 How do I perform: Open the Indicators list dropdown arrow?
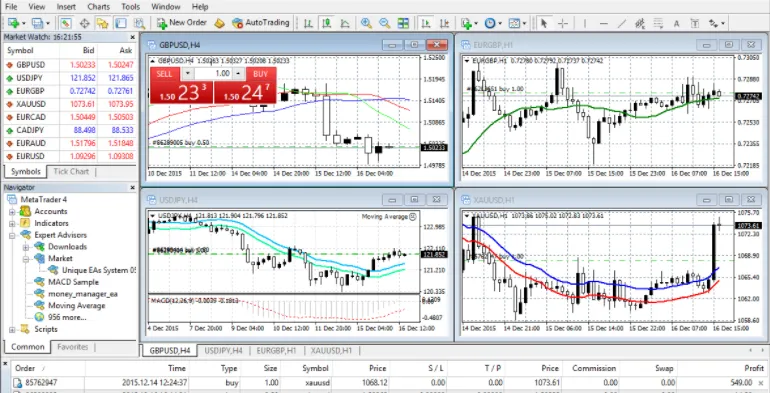click(476, 23)
